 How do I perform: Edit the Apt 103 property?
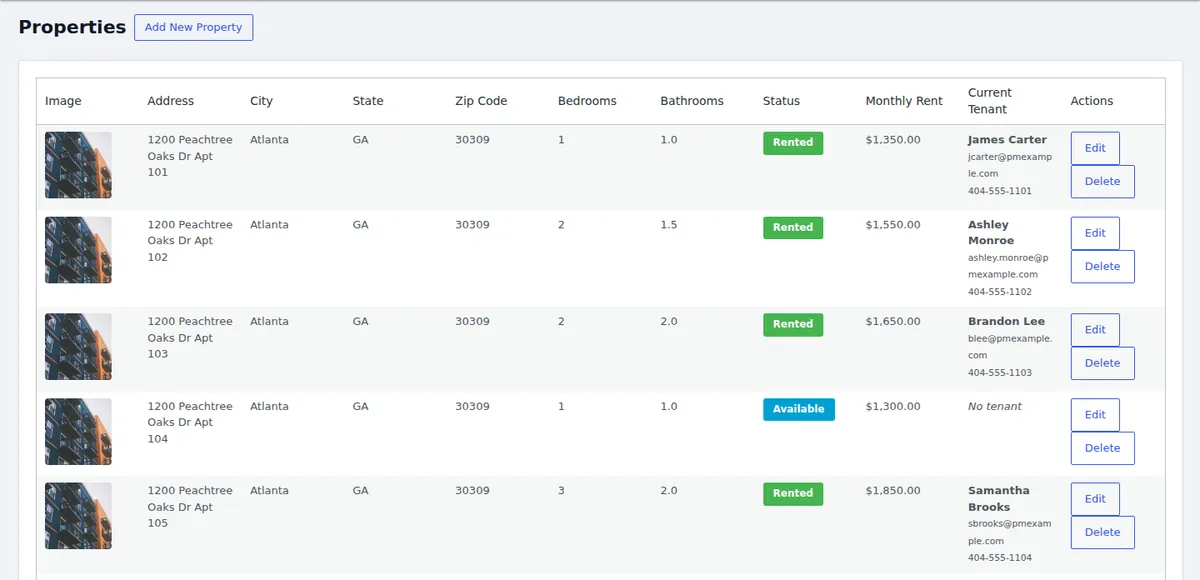pyautogui.click(x=1095, y=330)
